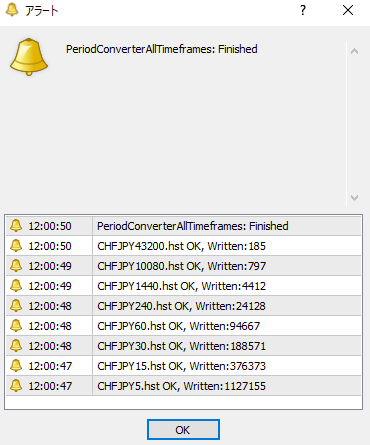Select the CHFJPY5.hst Written:1127155 message
Viewport: 370px width, 445px height.
pyautogui.click(x=181, y=386)
